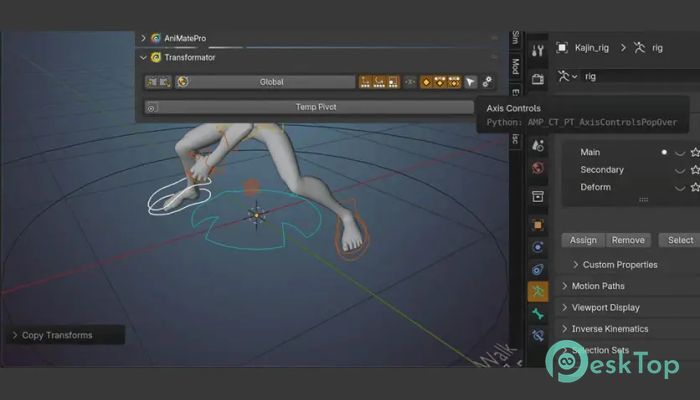Screen dimensions: 700x400
Task: Toggle the greyed X mirror button
Action: click(410, 82)
